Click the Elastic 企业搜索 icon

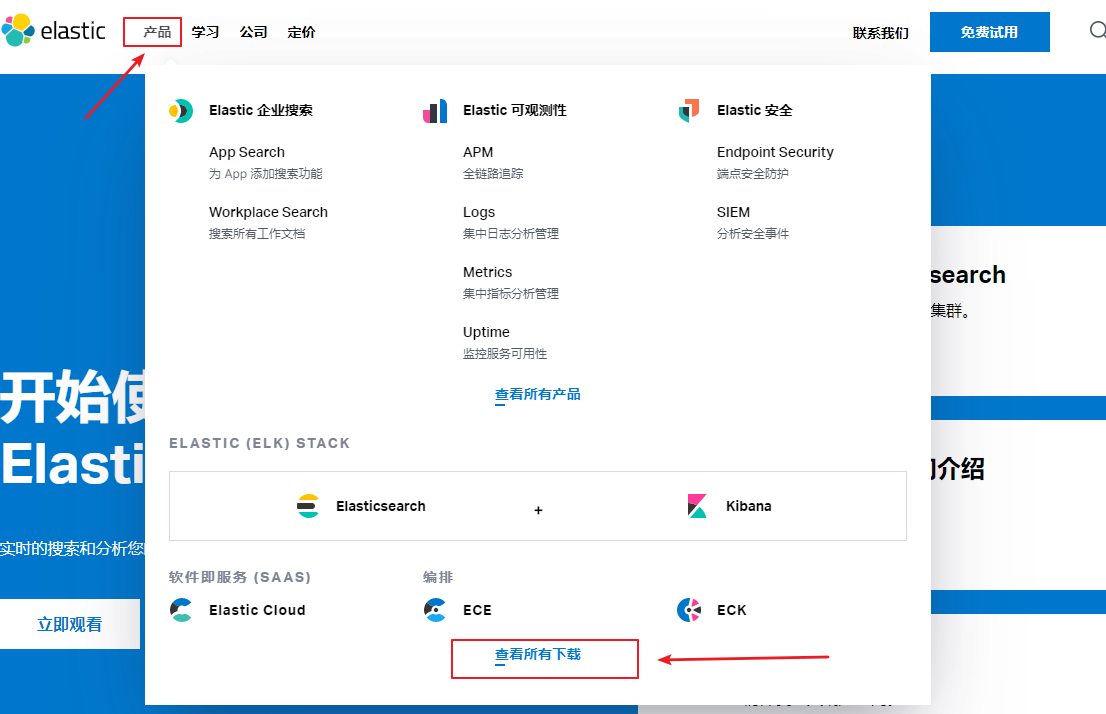click(x=181, y=111)
